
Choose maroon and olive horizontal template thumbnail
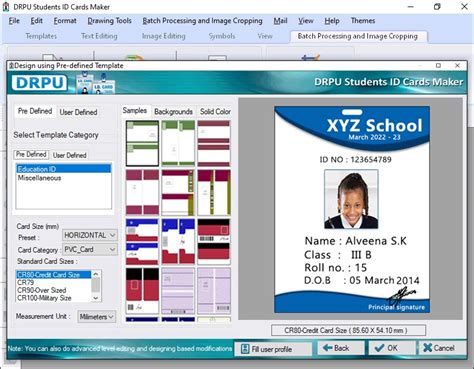pyautogui.click(x=178, y=192)
